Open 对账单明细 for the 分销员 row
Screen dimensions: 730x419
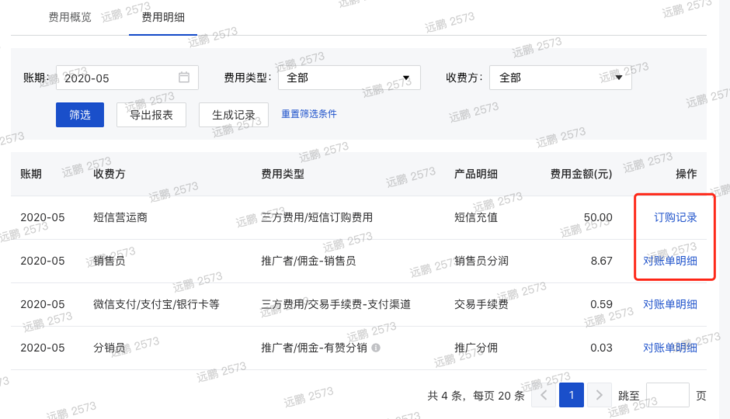click(x=669, y=347)
